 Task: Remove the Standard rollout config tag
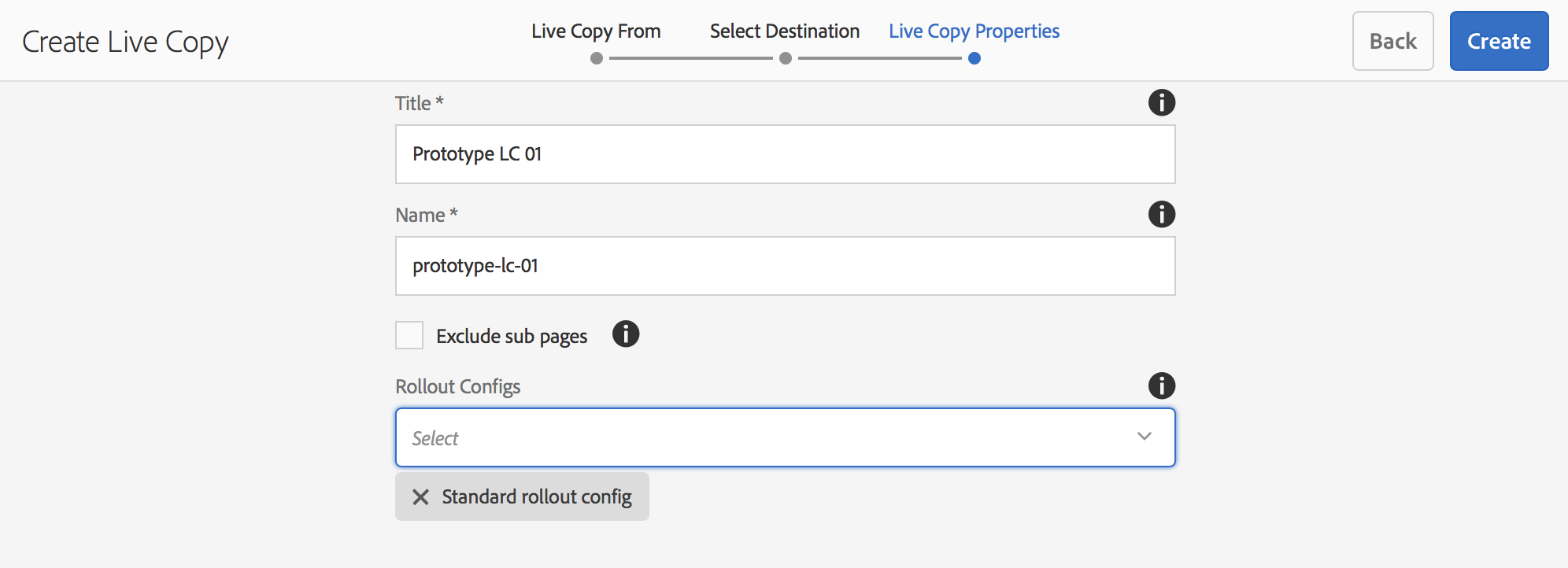(x=421, y=497)
